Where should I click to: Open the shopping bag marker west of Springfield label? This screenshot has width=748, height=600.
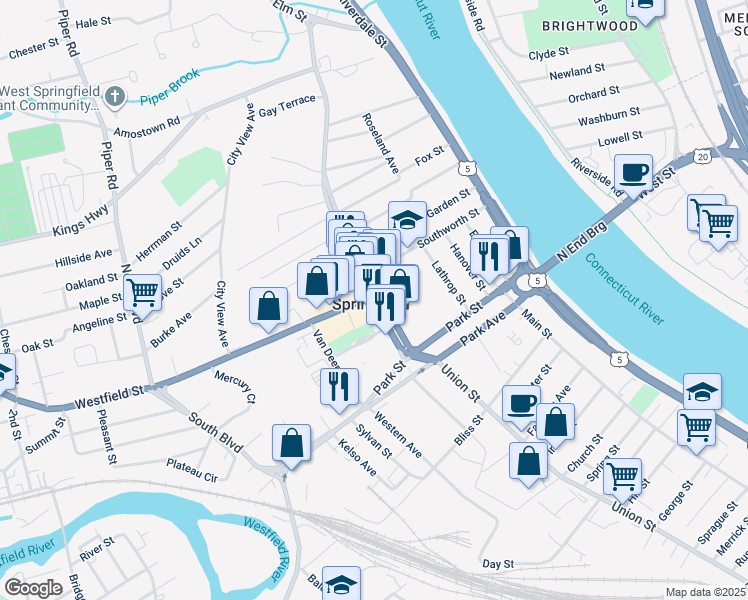coord(268,308)
